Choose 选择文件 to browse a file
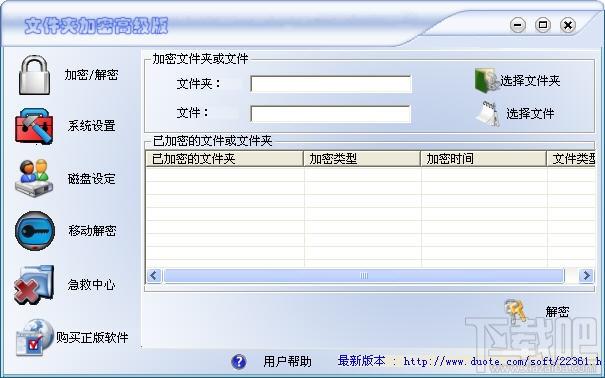 click(530, 113)
